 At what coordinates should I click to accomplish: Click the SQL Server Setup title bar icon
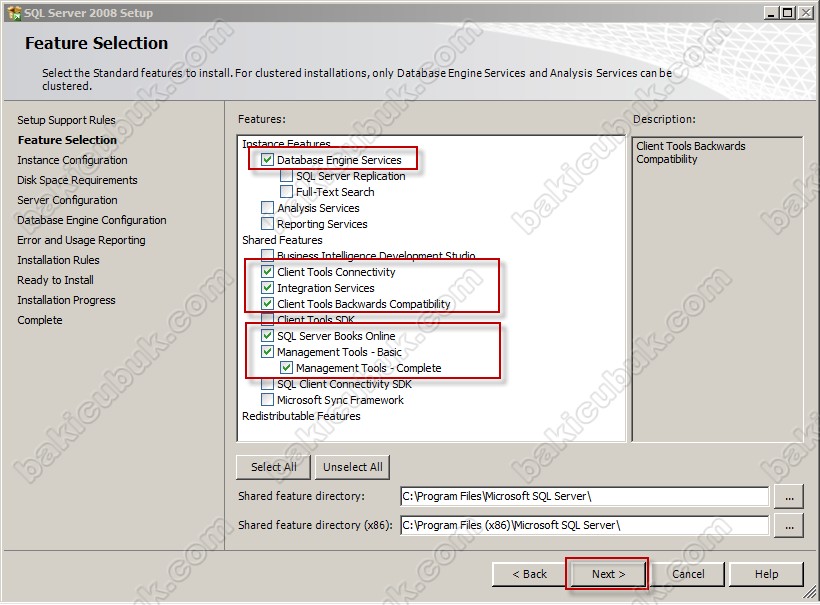(x=14, y=13)
